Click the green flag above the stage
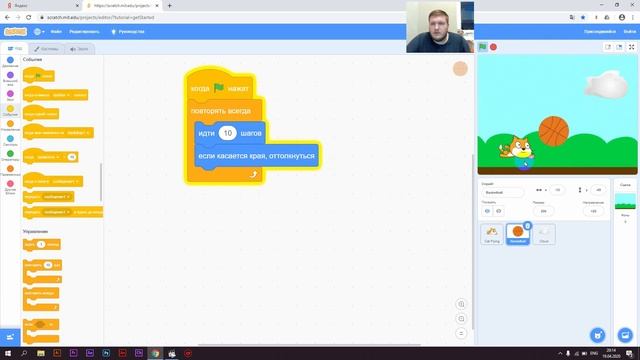The height and width of the screenshot is (360, 640). click(482, 47)
